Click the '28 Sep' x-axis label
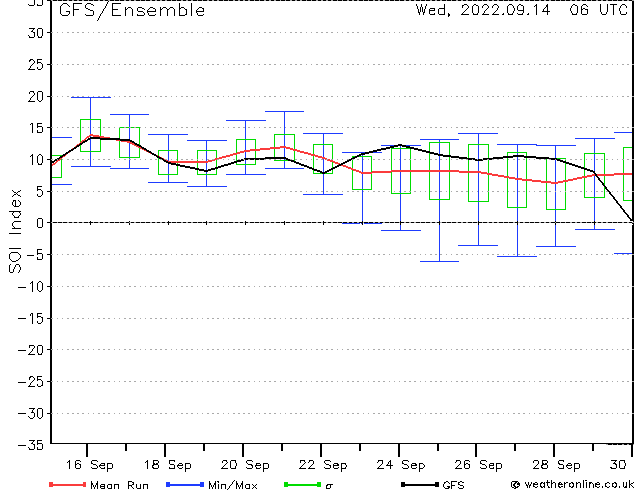Screen dimensions: 634x490 tap(556, 465)
